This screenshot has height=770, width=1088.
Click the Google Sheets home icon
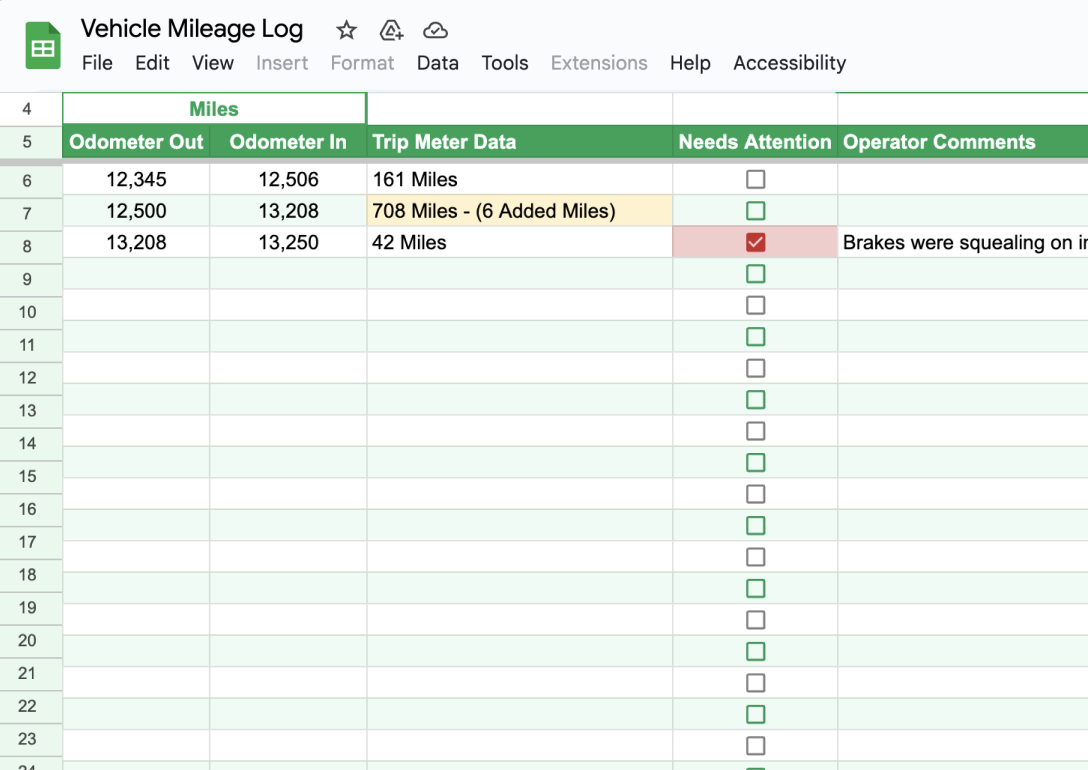(43, 46)
